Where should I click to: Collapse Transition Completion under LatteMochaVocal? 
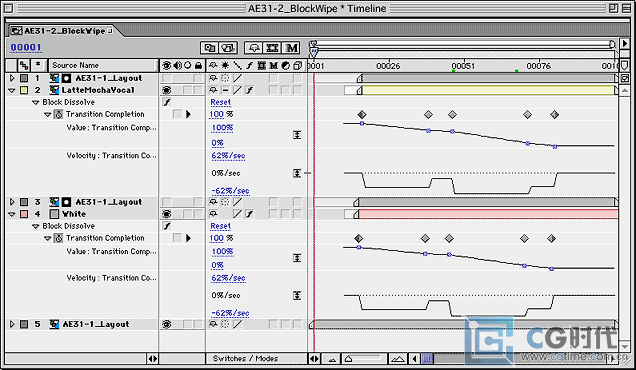click(47, 114)
